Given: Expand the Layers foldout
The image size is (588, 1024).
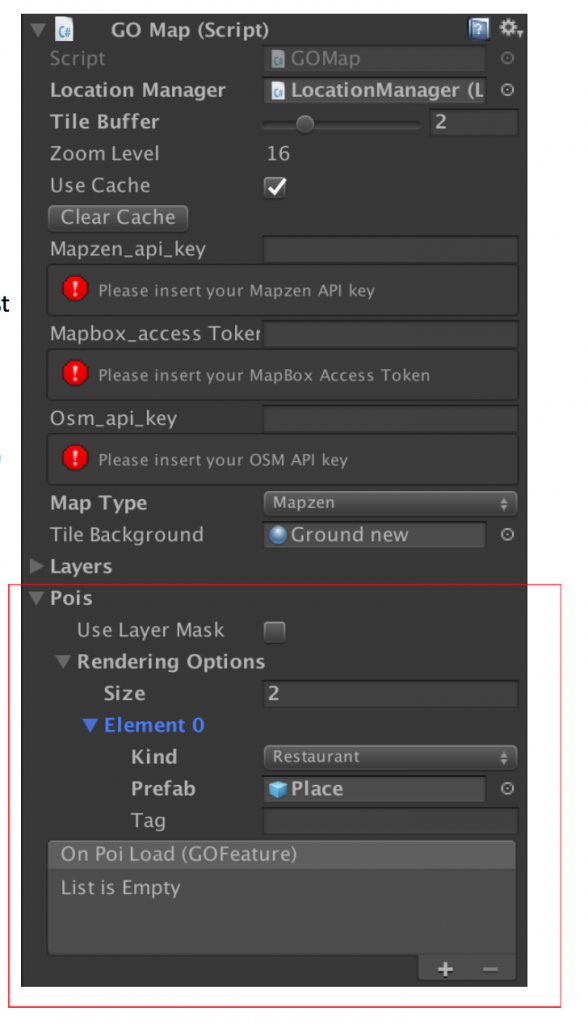Looking at the screenshot, I should click(x=37, y=566).
